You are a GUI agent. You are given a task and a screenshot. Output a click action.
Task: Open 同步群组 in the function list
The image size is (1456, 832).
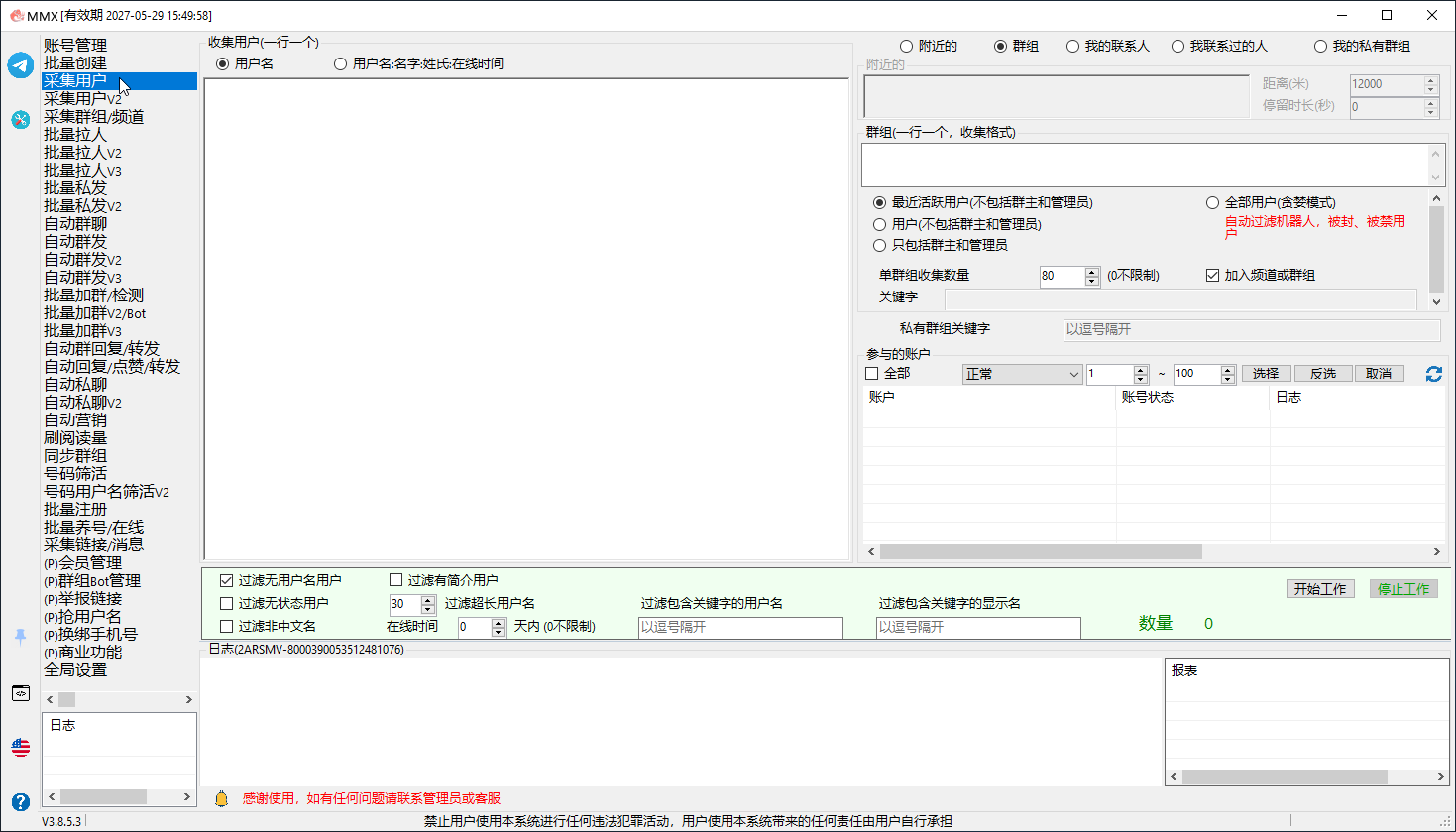click(x=75, y=455)
